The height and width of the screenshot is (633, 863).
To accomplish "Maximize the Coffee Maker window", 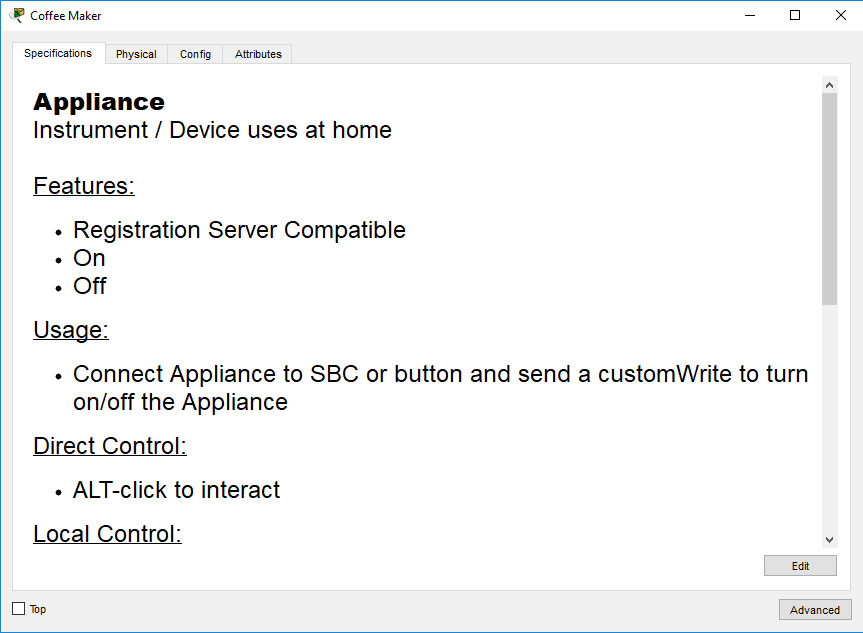I will [795, 15].
